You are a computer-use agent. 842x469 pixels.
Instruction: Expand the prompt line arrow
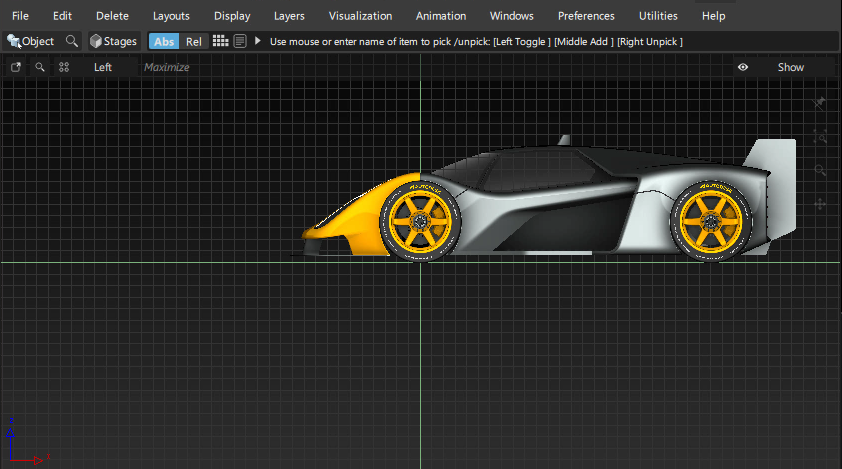[258, 41]
